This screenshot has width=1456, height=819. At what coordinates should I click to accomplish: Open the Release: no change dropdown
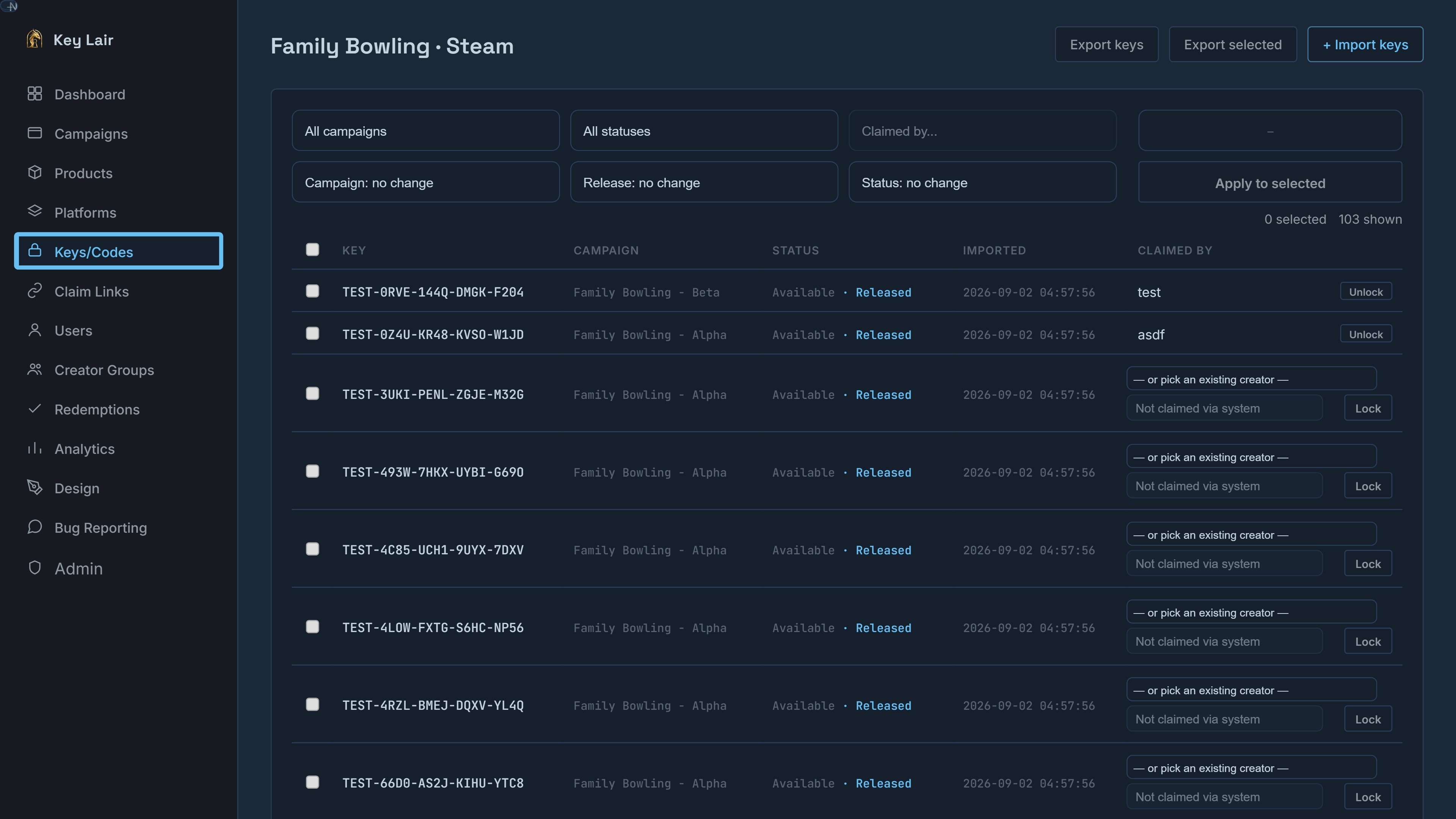704,182
